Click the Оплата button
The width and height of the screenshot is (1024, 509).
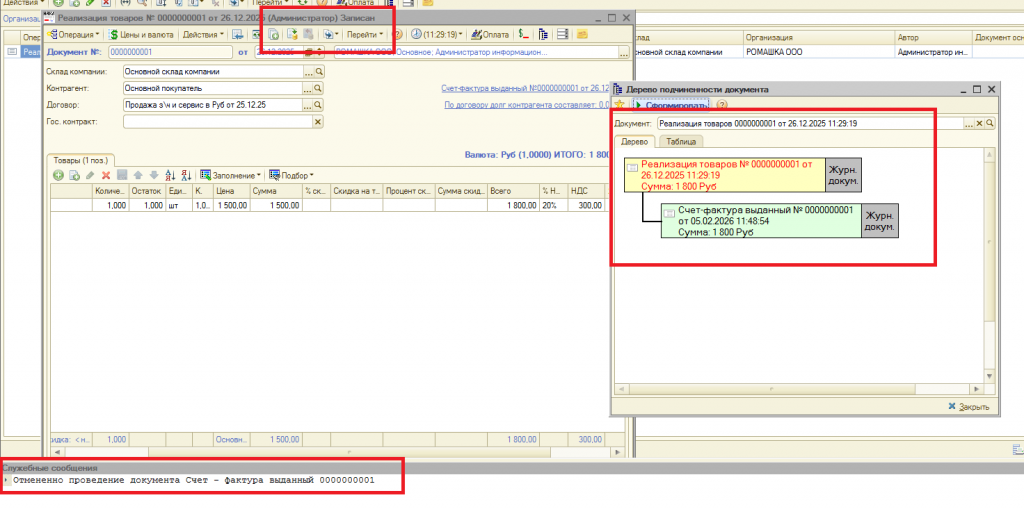coord(489,34)
